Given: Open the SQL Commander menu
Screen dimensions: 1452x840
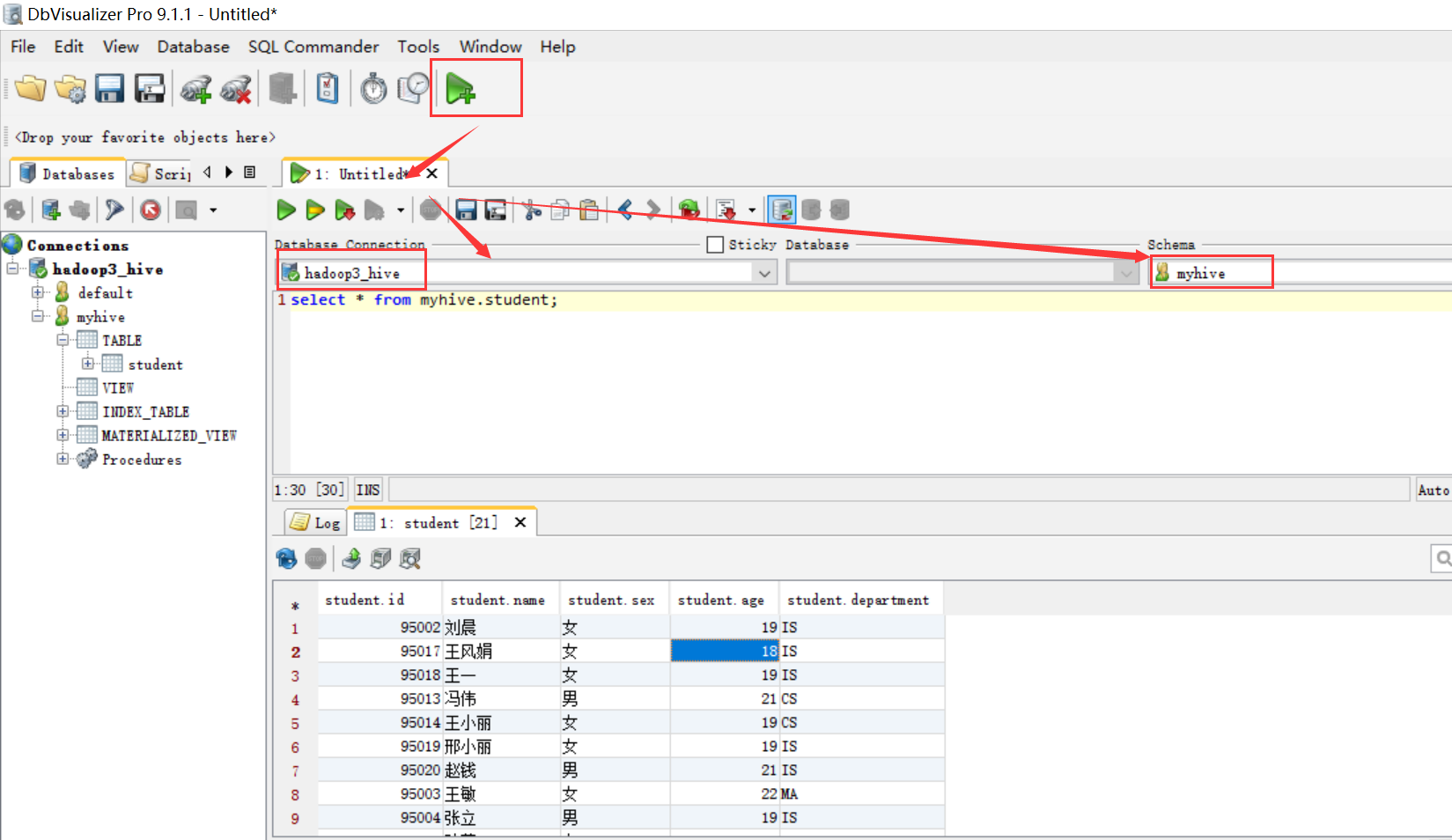Looking at the screenshot, I should point(313,47).
